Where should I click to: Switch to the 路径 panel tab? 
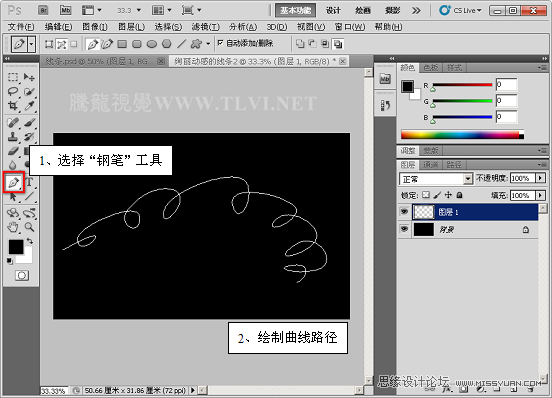coord(454,165)
